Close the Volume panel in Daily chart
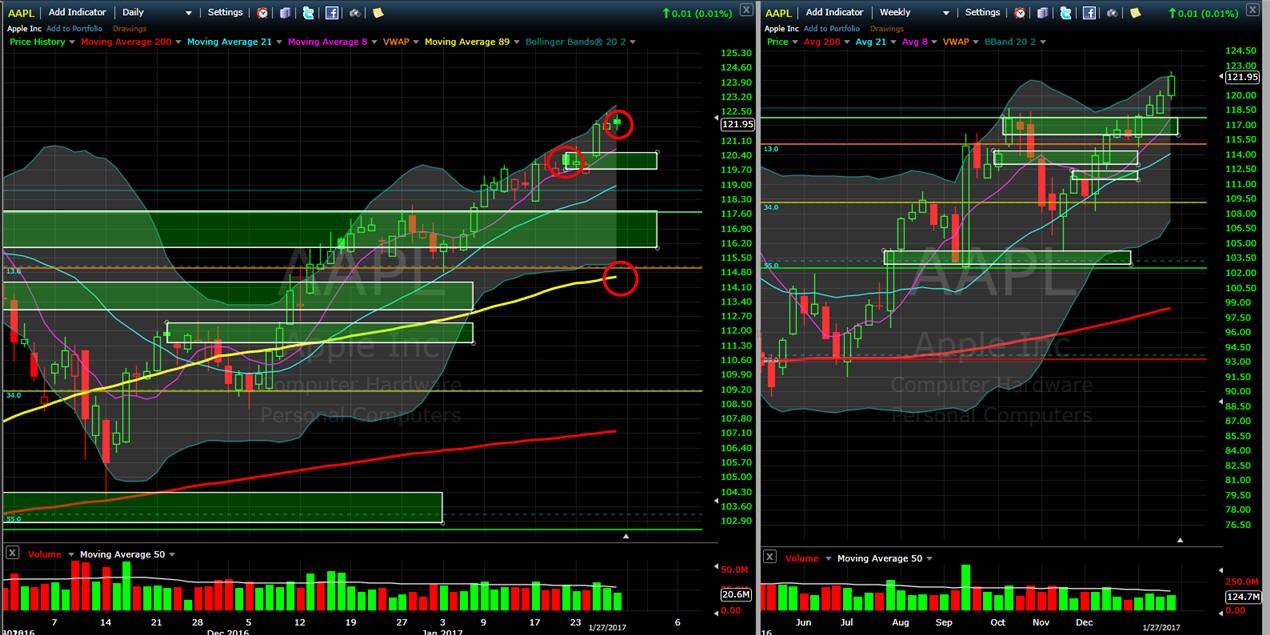1270x635 pixels. coord(12,553)
